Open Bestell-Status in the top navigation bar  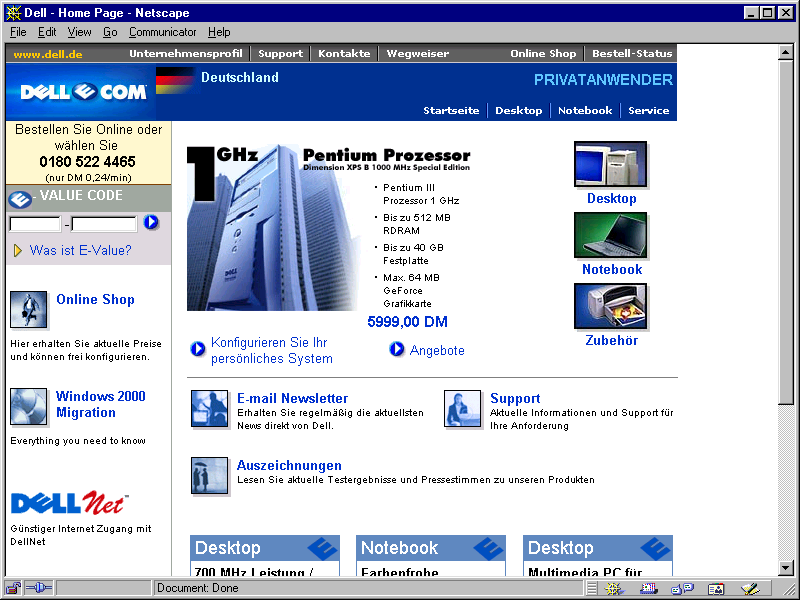[x=632, y=54]
